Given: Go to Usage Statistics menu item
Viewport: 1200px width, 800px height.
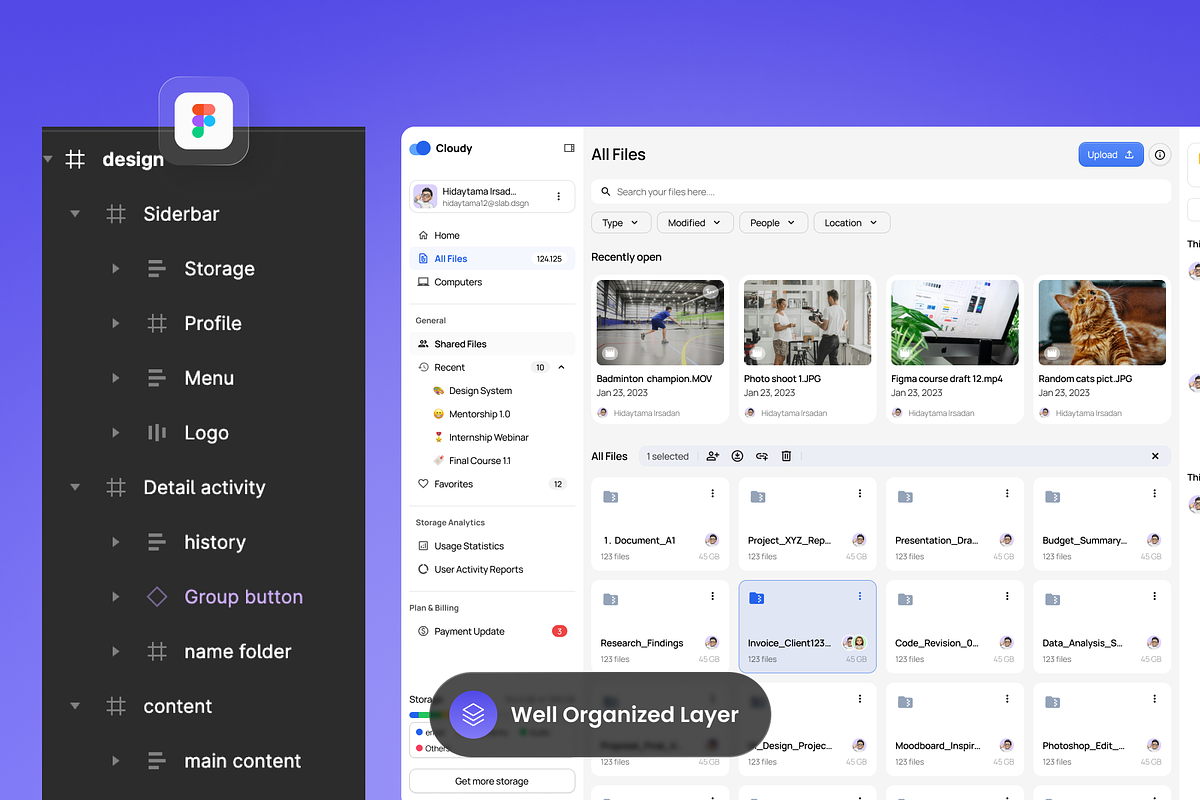Looking at the screenshot, I should (x=468, y=546).
